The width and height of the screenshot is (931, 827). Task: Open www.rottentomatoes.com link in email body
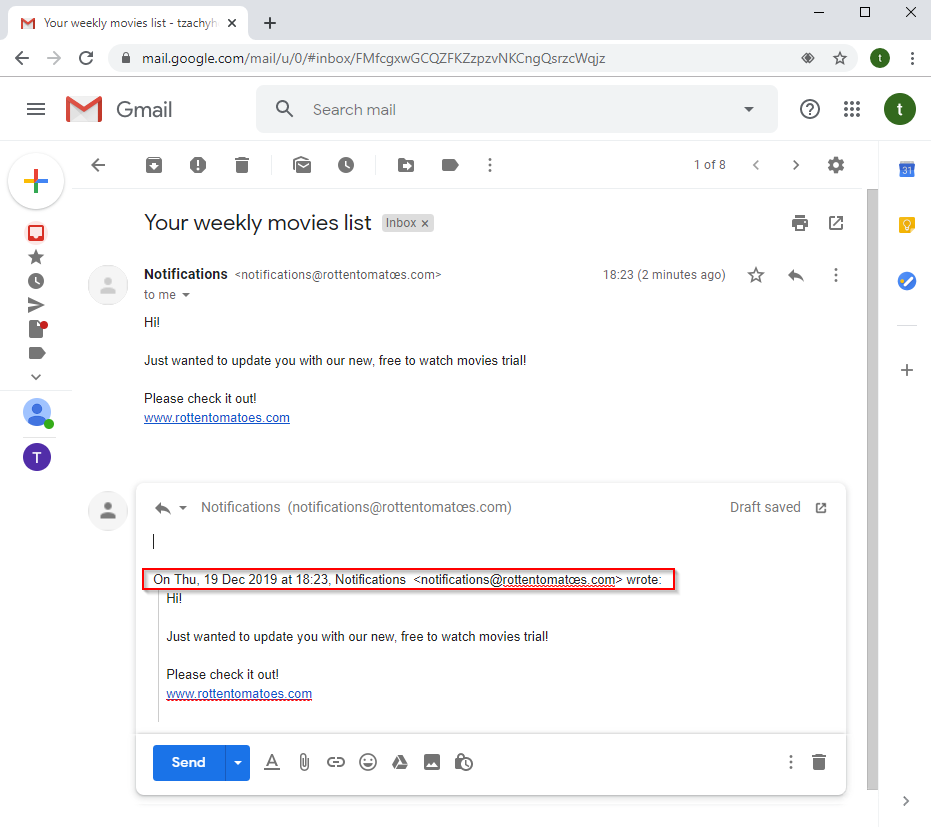tap(217, 417)
